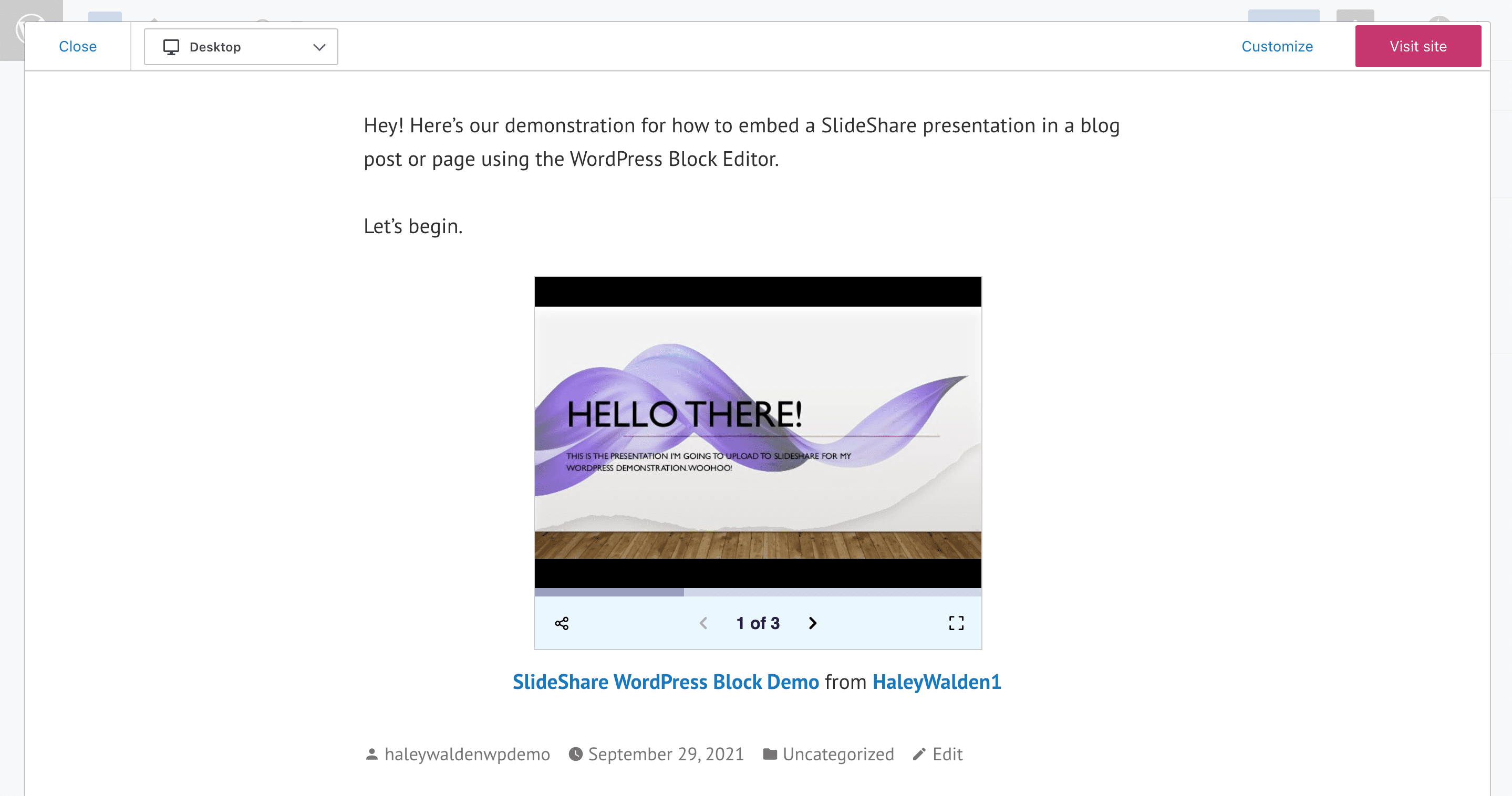This screenshot has height=796, width=1512.
Task: Click the slideshow progress bar
Action: pos(757,592)
